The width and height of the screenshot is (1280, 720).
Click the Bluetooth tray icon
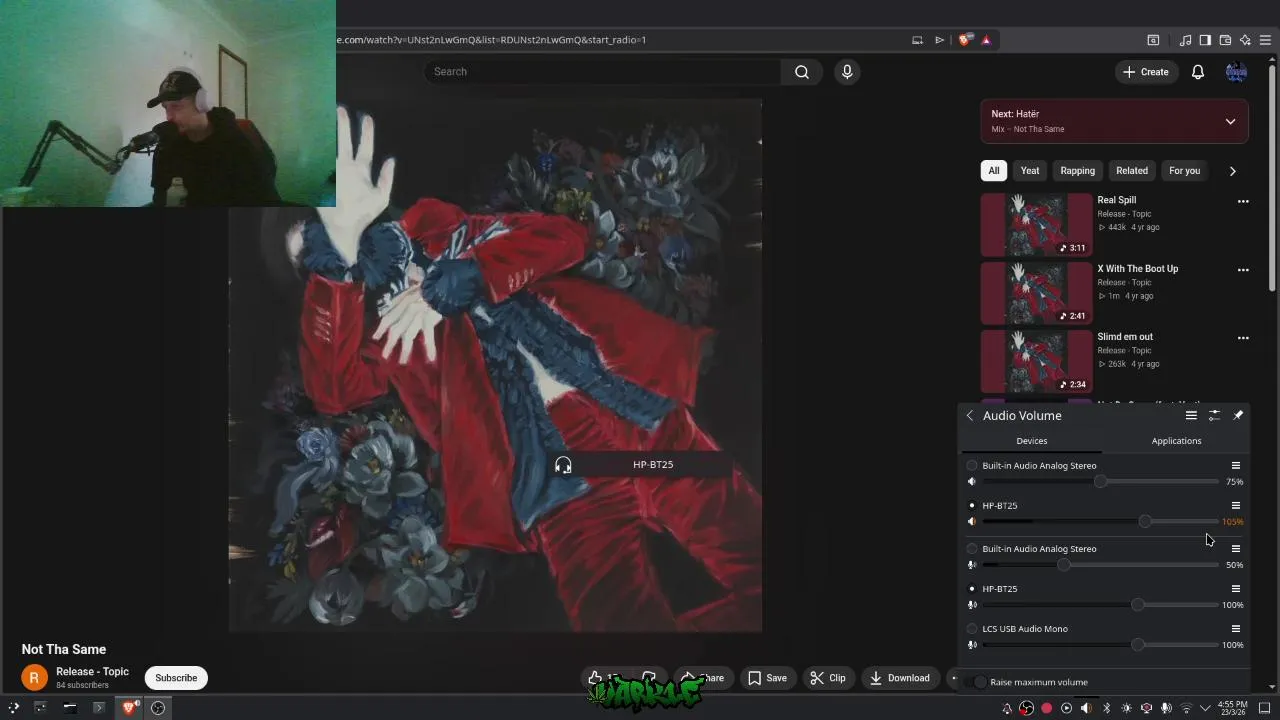1106,708
